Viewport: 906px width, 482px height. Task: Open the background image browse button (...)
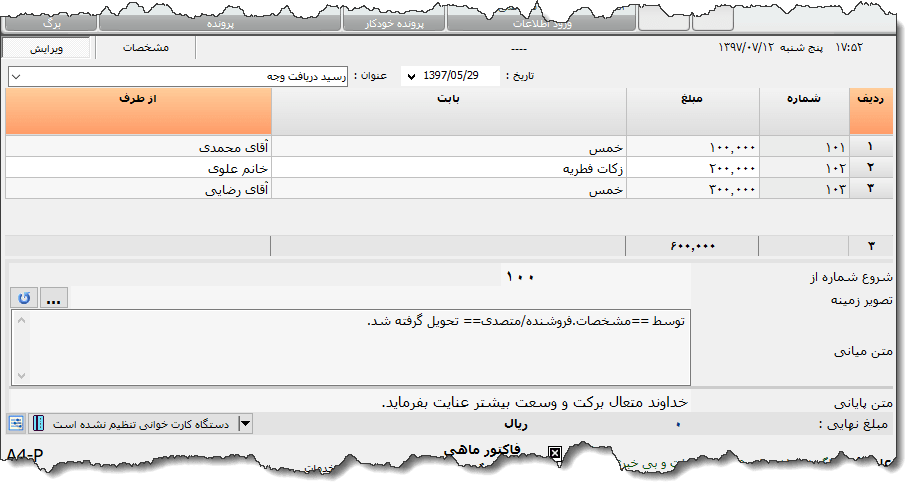(54, 298)
